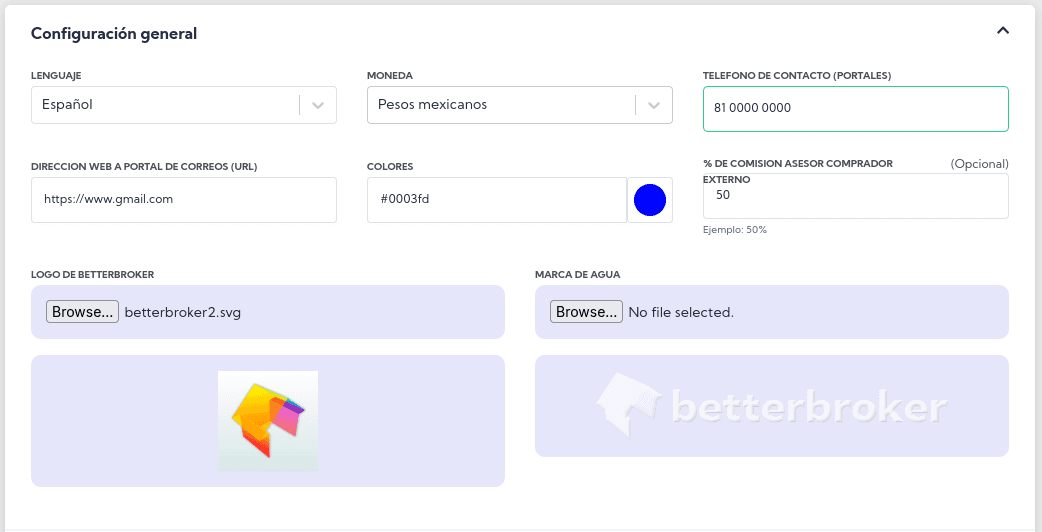1042x532 pixels.
Task: Click the Colores hex code field
Action: coord(496,200)
